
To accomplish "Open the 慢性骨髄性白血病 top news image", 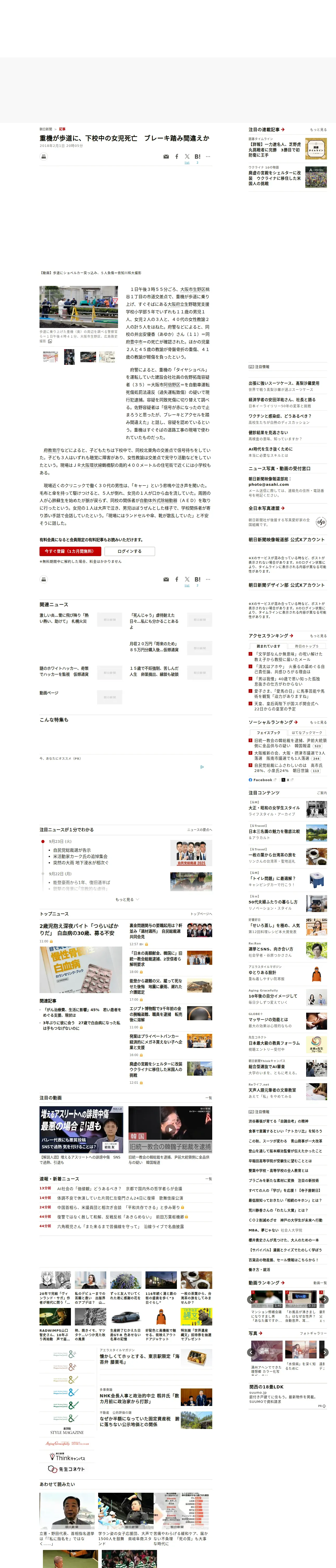I will click(x=81, y=969).
